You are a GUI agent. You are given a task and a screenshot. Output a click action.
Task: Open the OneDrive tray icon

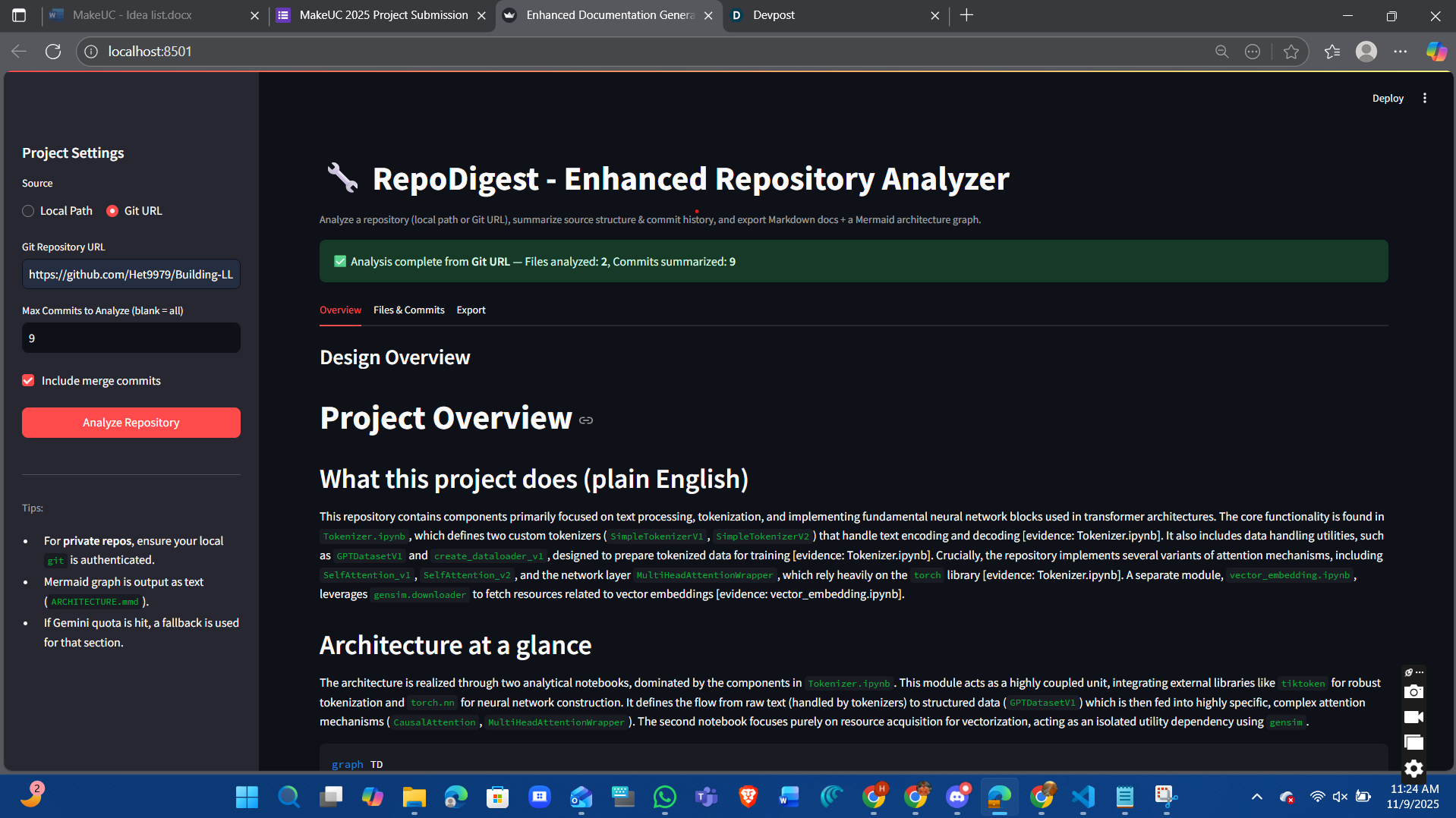tap(1287, 797)
